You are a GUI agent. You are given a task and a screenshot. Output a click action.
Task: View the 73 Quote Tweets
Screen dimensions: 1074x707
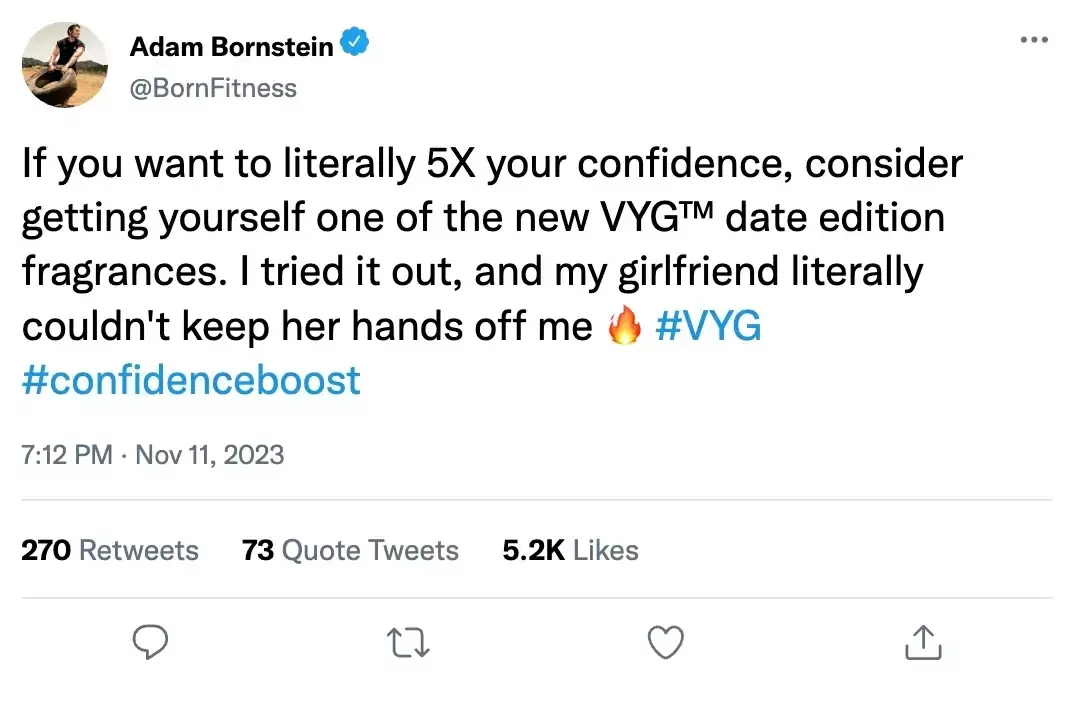coord(350,550)
